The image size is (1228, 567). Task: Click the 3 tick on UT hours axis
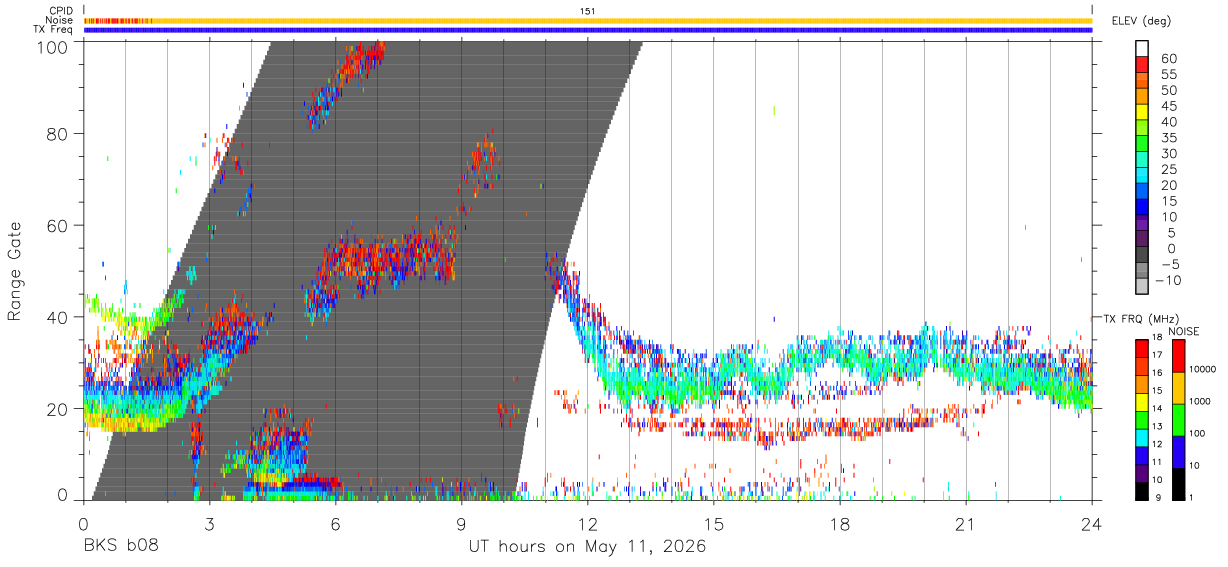tap(209, 523)
